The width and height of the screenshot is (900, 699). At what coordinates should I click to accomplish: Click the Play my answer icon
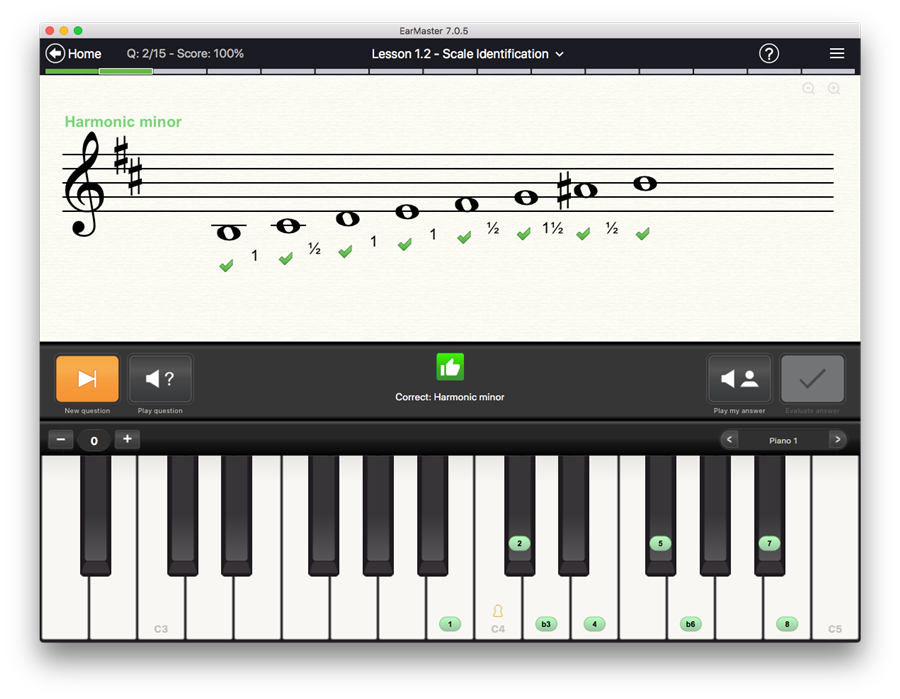[739, 379]
